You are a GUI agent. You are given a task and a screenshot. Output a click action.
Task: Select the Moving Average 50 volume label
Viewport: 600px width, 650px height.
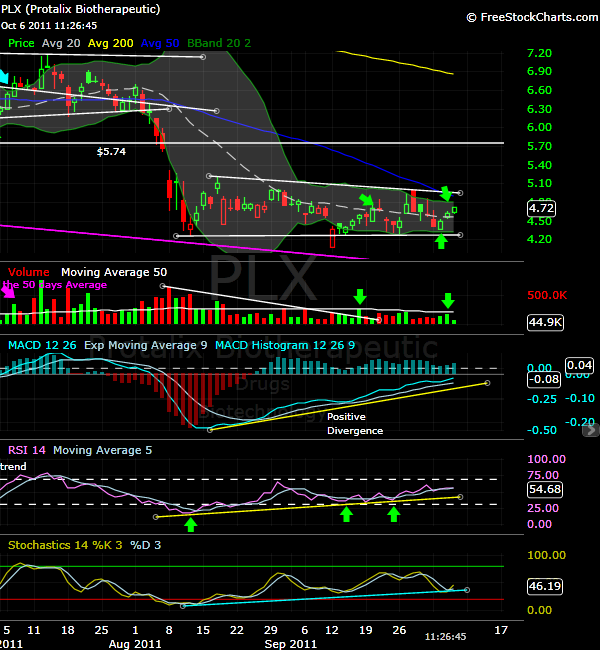click(114, 272)
